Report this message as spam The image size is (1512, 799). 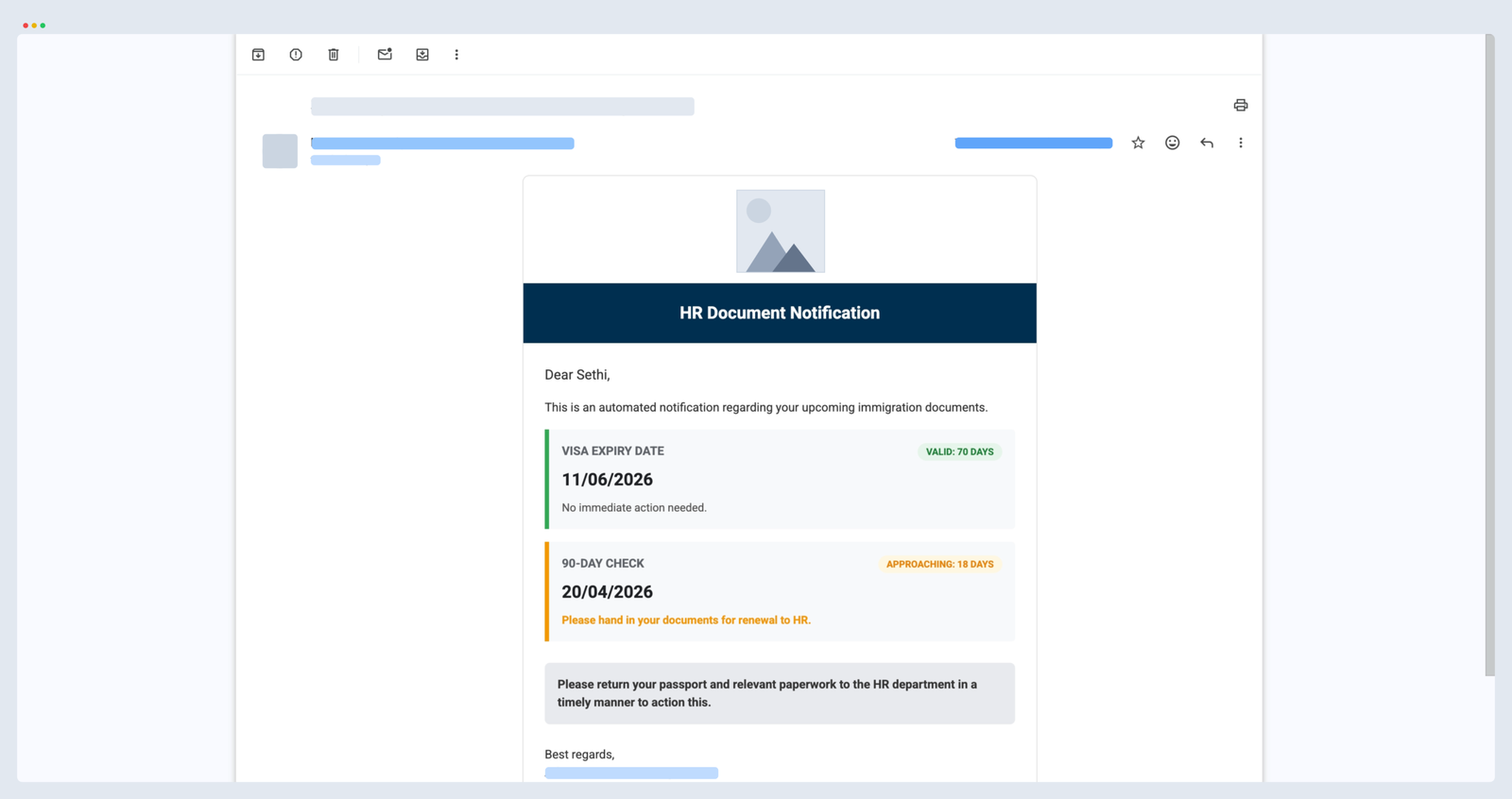pyautogui.click(x=296, y=55)
